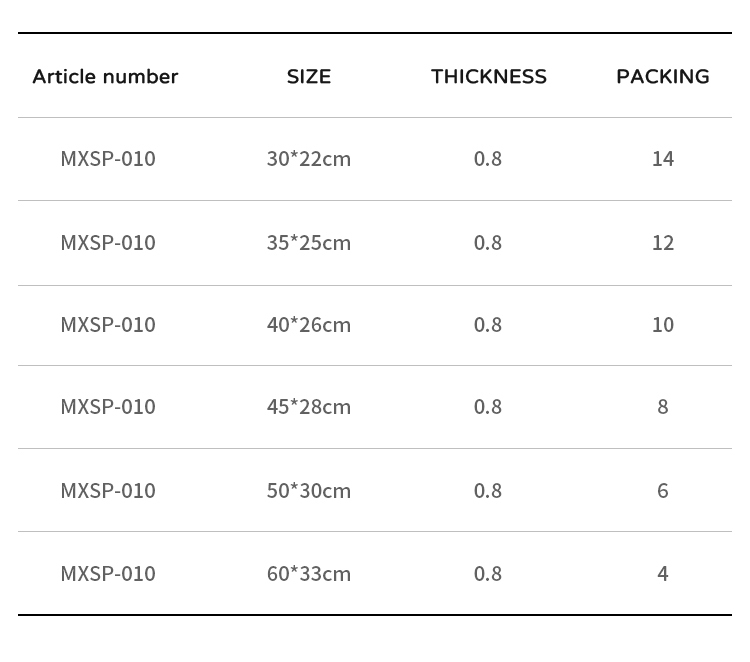This screenshot has width=750, height=662.
Task: Click the packing value 4
Action: [662, 574]
